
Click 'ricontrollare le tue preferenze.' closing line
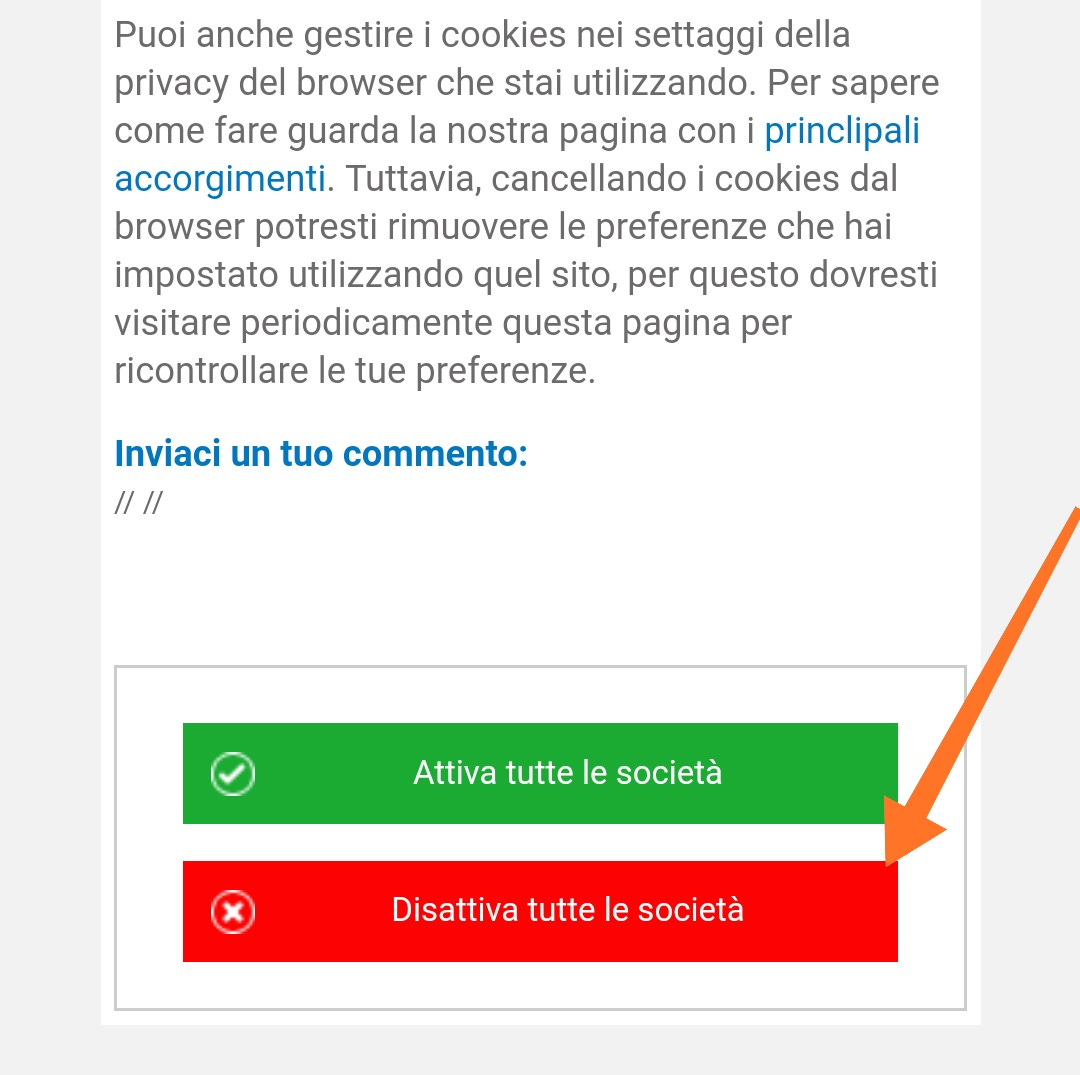coord(355,370)
